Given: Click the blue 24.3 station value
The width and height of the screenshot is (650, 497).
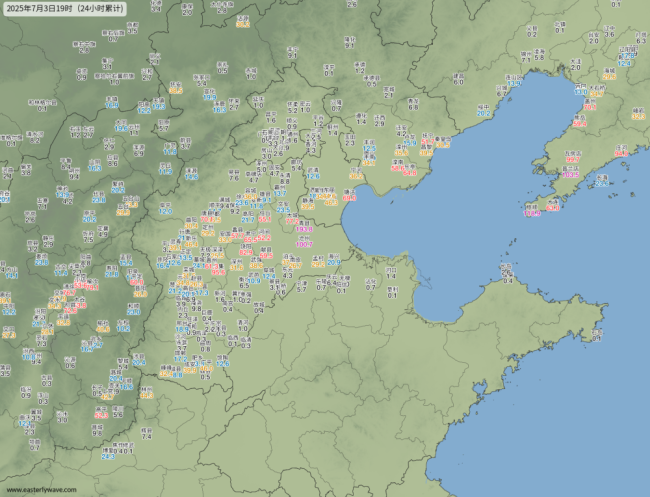Looking at the screenshot, I should click(108, 457).
